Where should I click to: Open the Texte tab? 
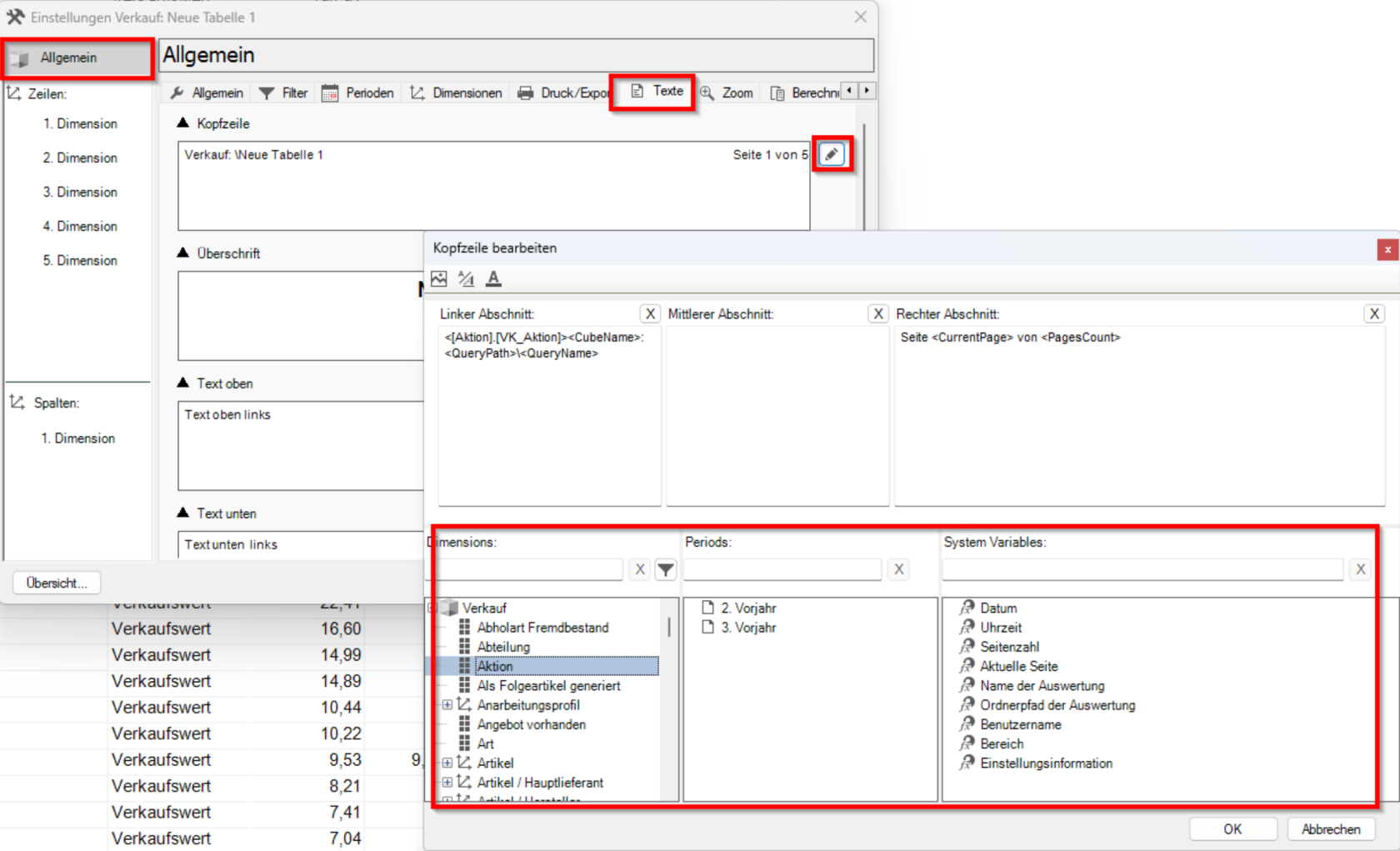(x=657, y=91)
